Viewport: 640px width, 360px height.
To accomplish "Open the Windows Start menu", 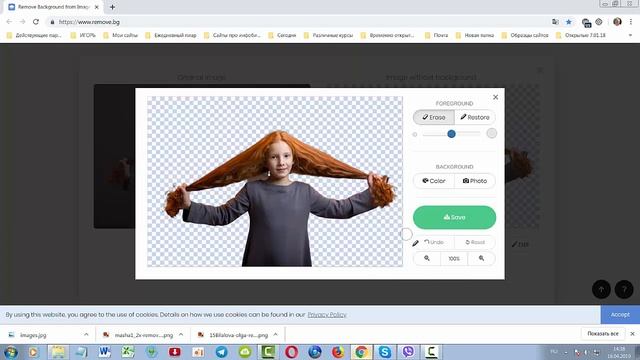I will [11, 352].
